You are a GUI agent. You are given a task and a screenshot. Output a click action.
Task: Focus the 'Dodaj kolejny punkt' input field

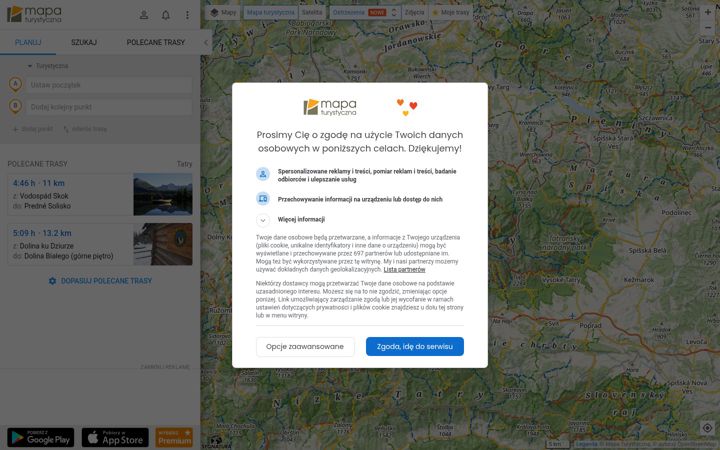pyautogui.click(x=109, y=107)
